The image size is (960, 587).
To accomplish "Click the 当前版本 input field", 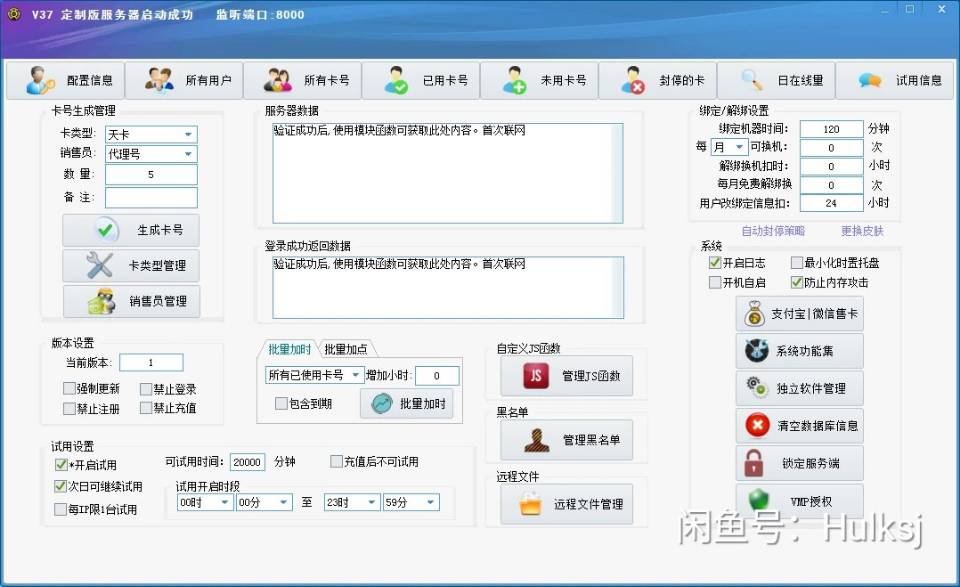I will pyautogui.click(x=151, y=362).
